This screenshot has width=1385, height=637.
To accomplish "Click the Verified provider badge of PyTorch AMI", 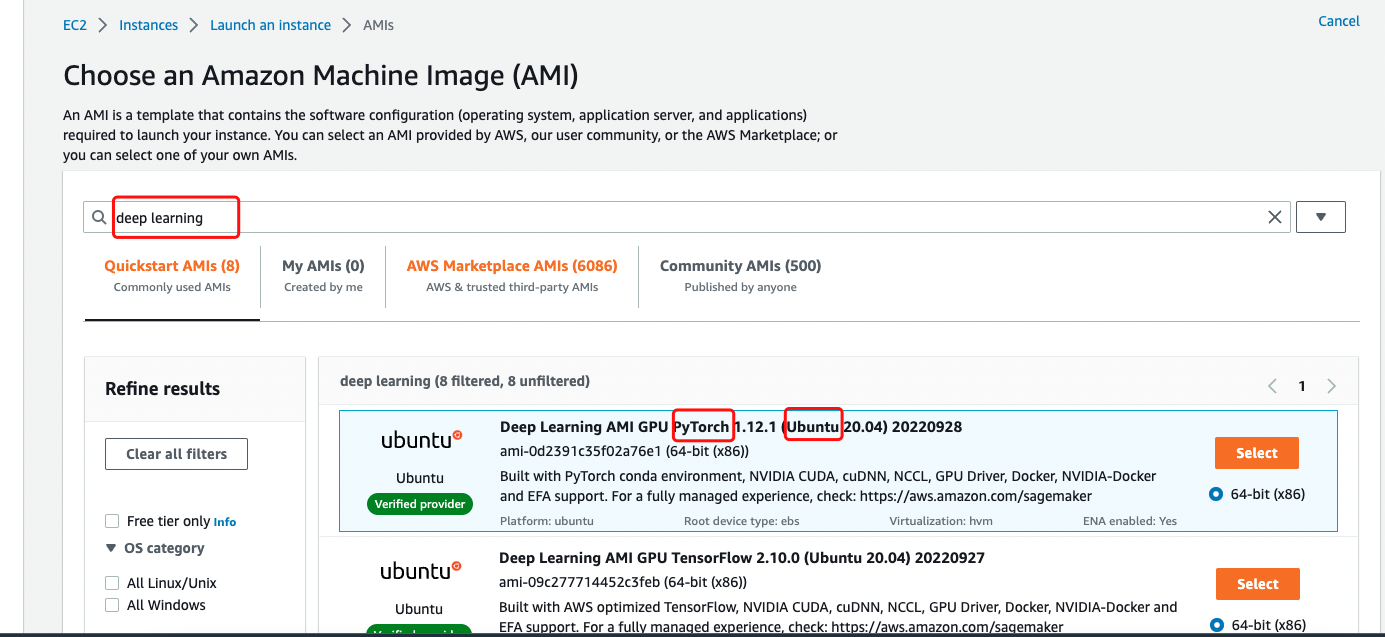I will click(420, 504).
